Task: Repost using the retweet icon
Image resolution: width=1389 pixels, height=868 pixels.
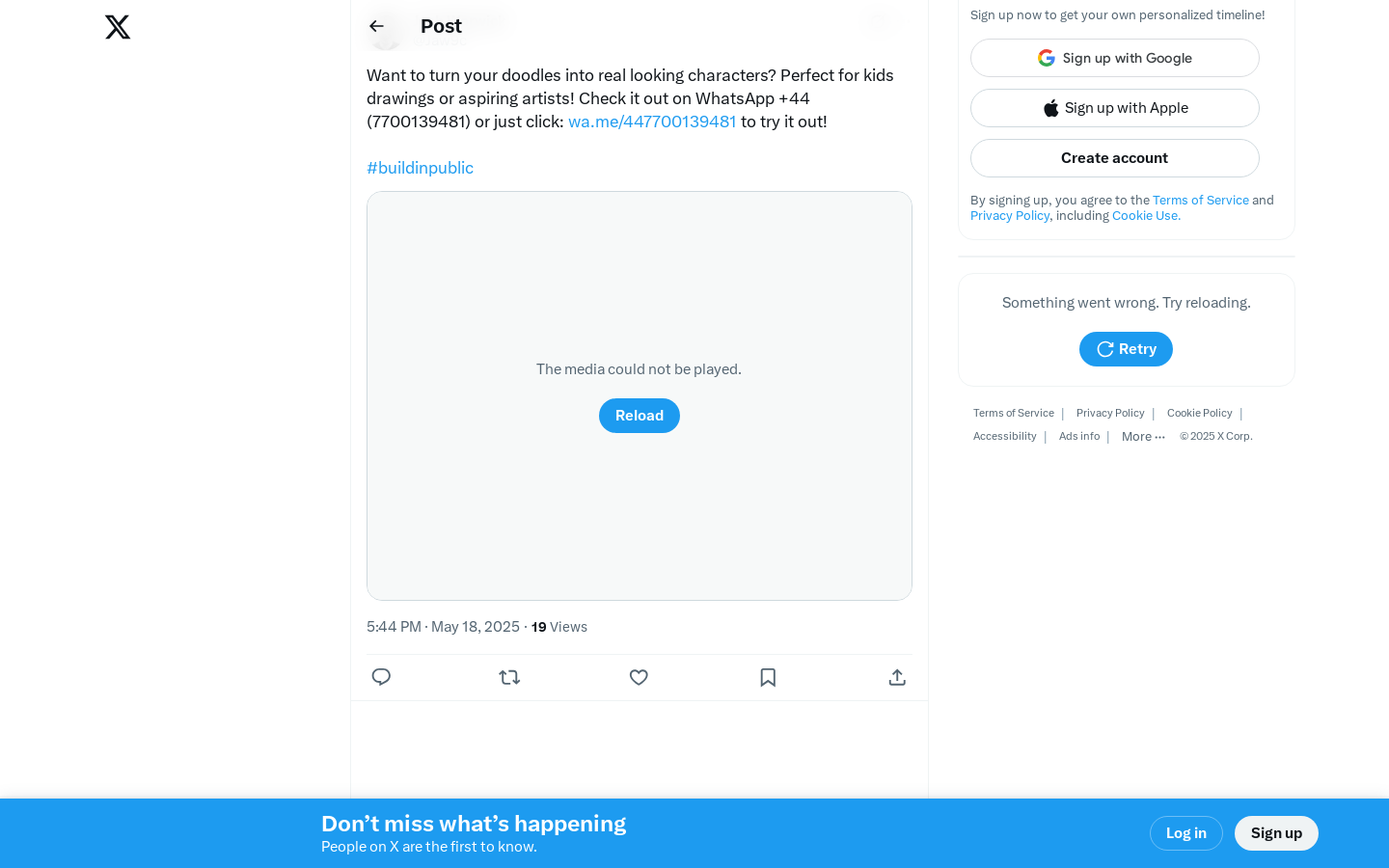Action: [509, 677]
